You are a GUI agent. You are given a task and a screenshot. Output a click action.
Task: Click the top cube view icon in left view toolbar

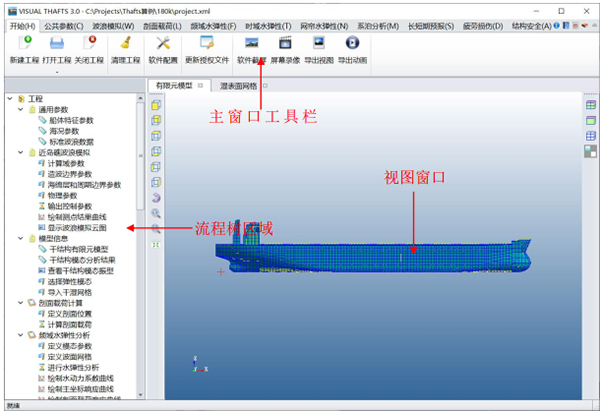pos(157,104)
